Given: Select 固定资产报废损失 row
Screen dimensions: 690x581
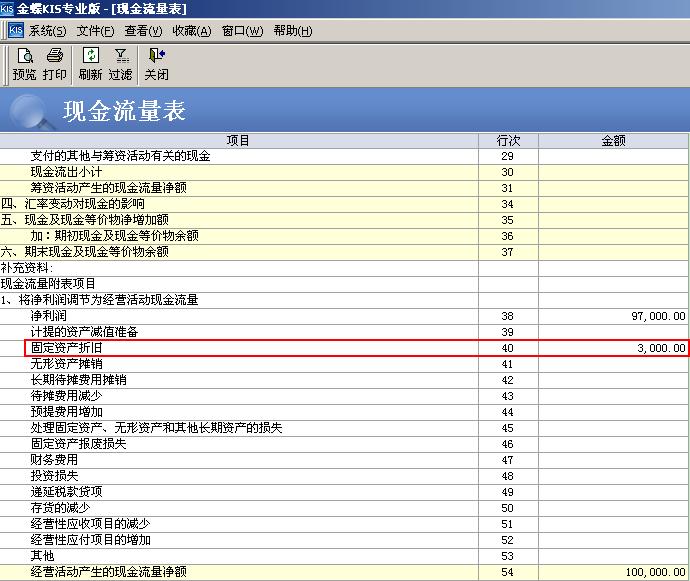Looking at the screenshot, I should coord(344,444).
